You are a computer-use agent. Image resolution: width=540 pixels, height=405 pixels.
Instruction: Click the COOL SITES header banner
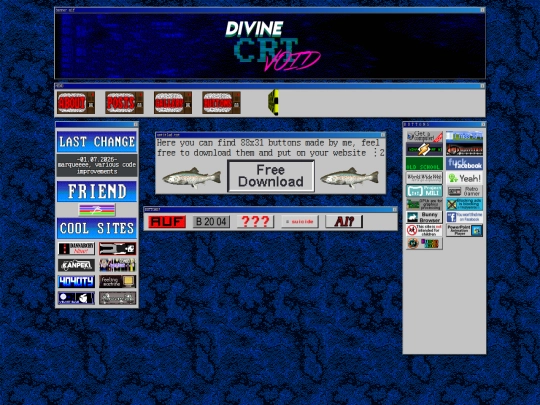[97, 228]
